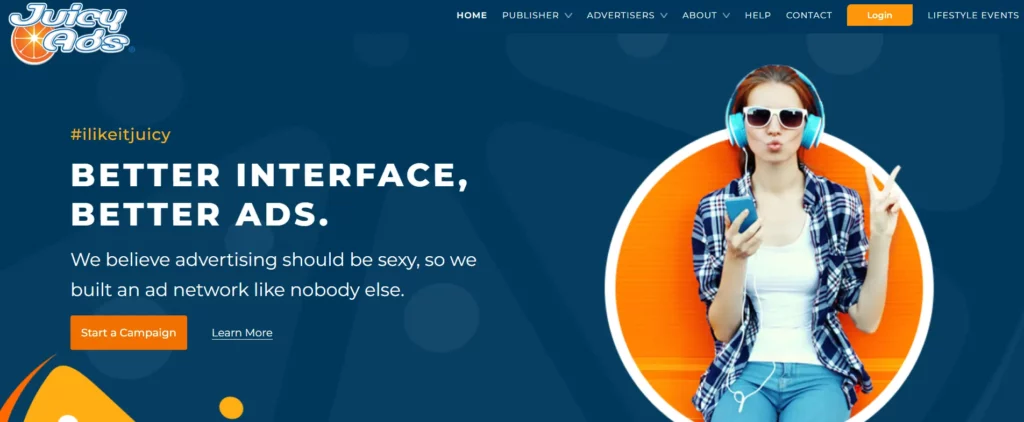The height and width of the screenshot is (422, 1024).
Task: Expand the ABOUT dropdown chevron
Action: 726,16
